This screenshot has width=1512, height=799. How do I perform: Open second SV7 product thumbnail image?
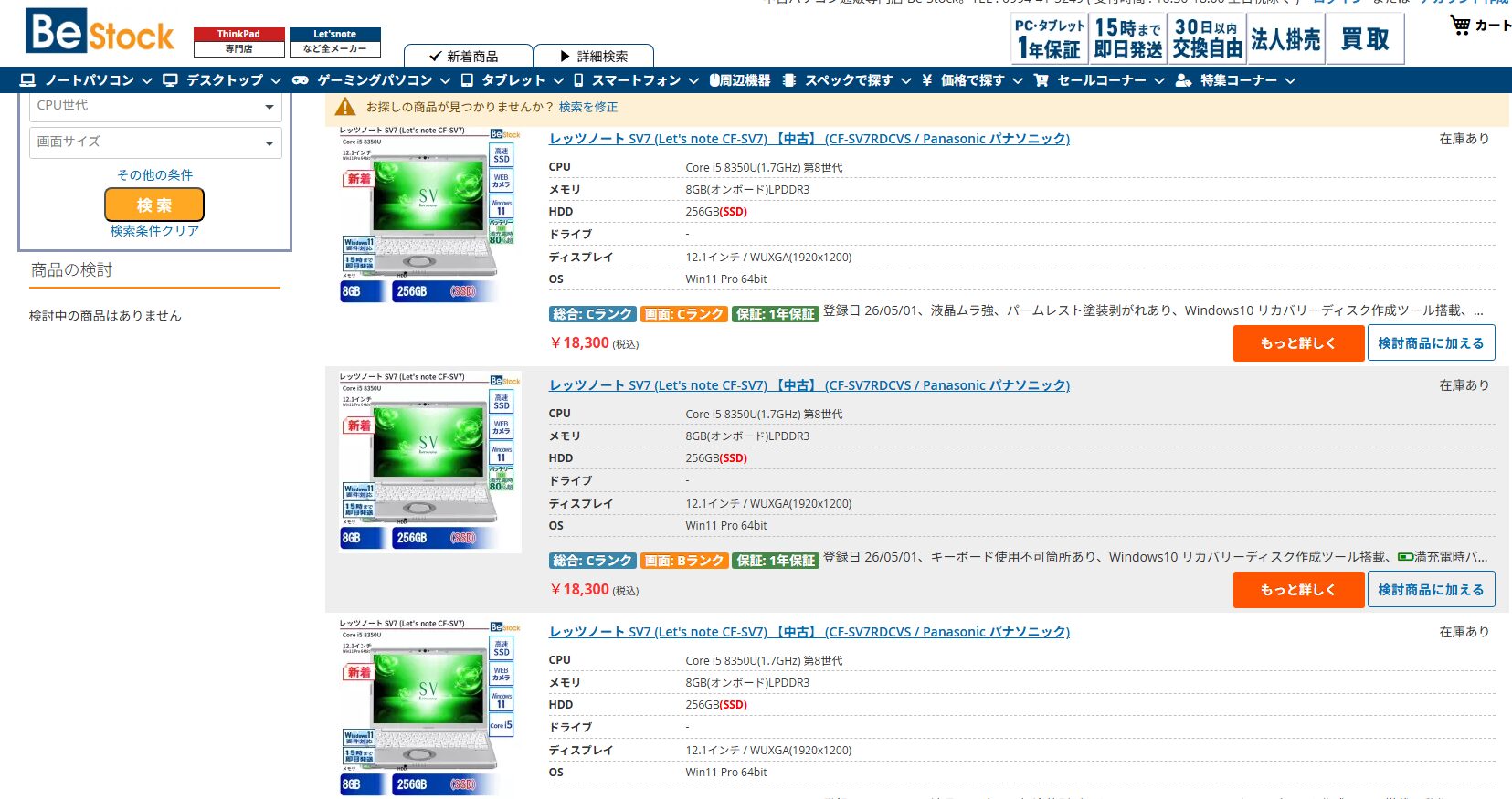pos(429,462)
